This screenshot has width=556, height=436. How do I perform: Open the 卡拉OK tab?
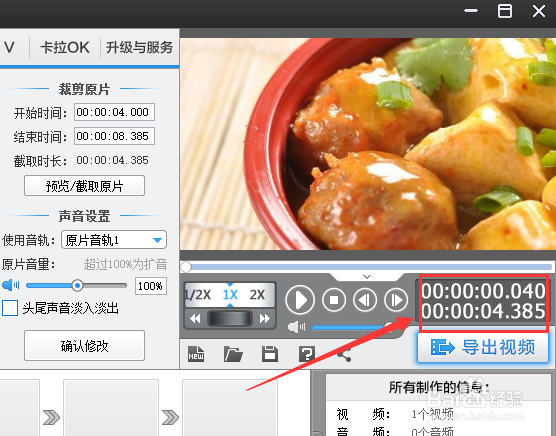tap(65, 47)
